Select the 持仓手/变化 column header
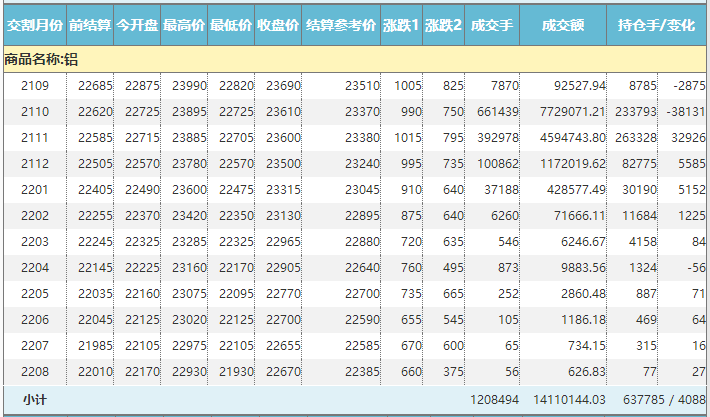The image size is (710, 417). [657, 25]
